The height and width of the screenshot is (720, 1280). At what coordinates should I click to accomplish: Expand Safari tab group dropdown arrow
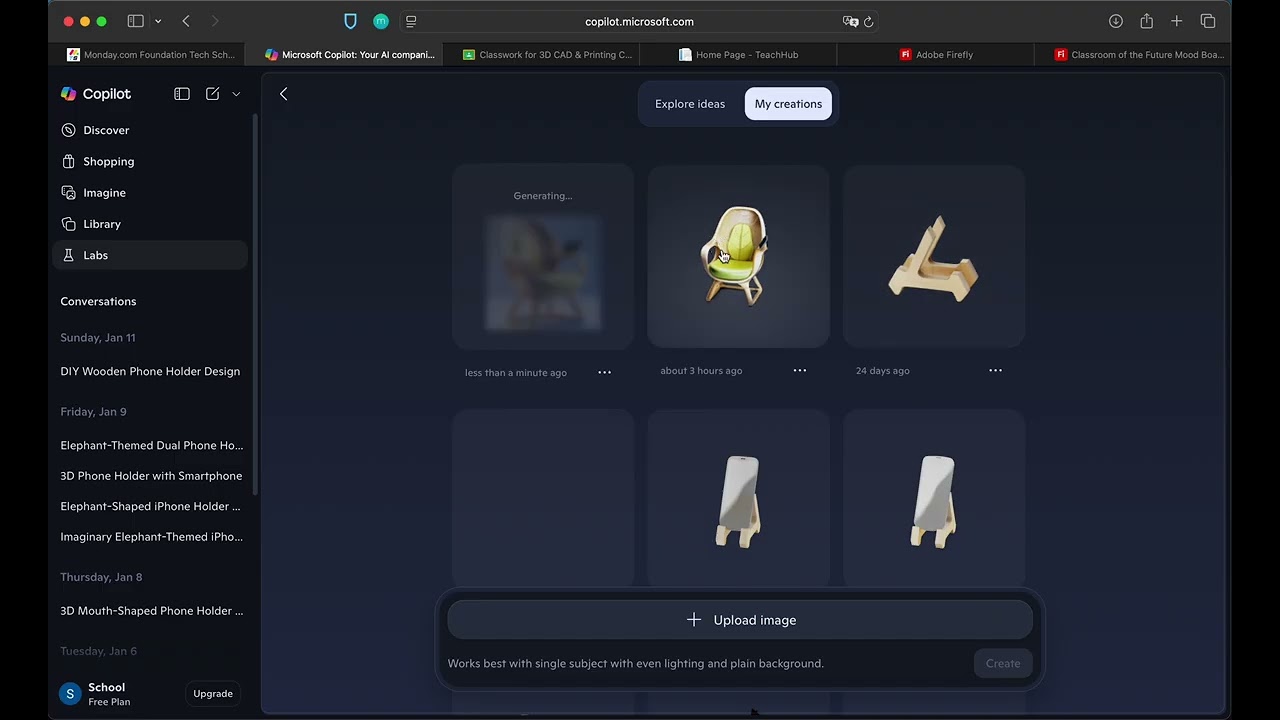pos(158,21)
